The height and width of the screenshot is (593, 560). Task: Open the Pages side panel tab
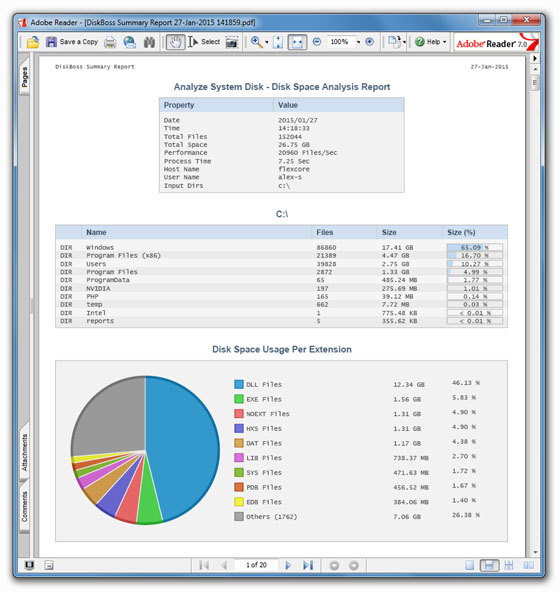(24, 77)
